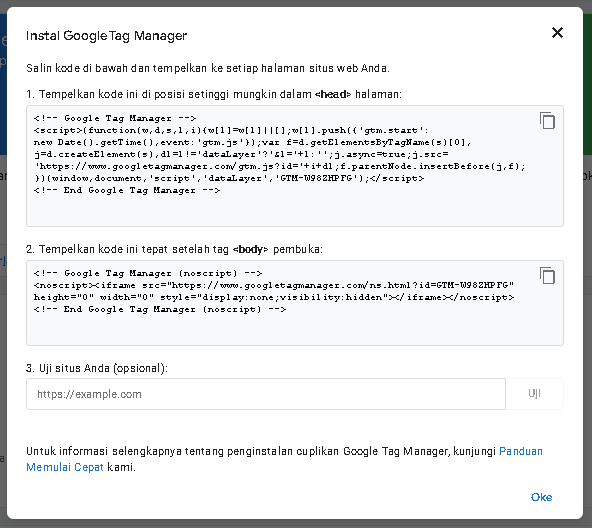The height and width of the screenshot is (528, 592).
Task: Confirm with the Oke button
Action: coord(541,497)
